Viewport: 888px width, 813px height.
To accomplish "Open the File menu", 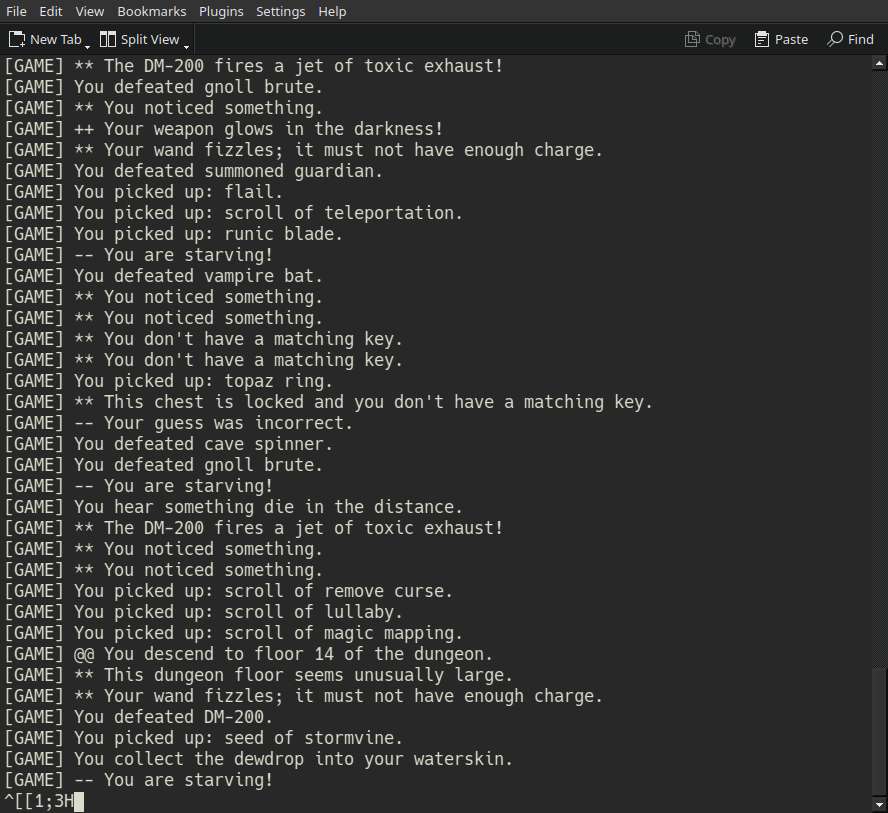I will coord(16,11).
